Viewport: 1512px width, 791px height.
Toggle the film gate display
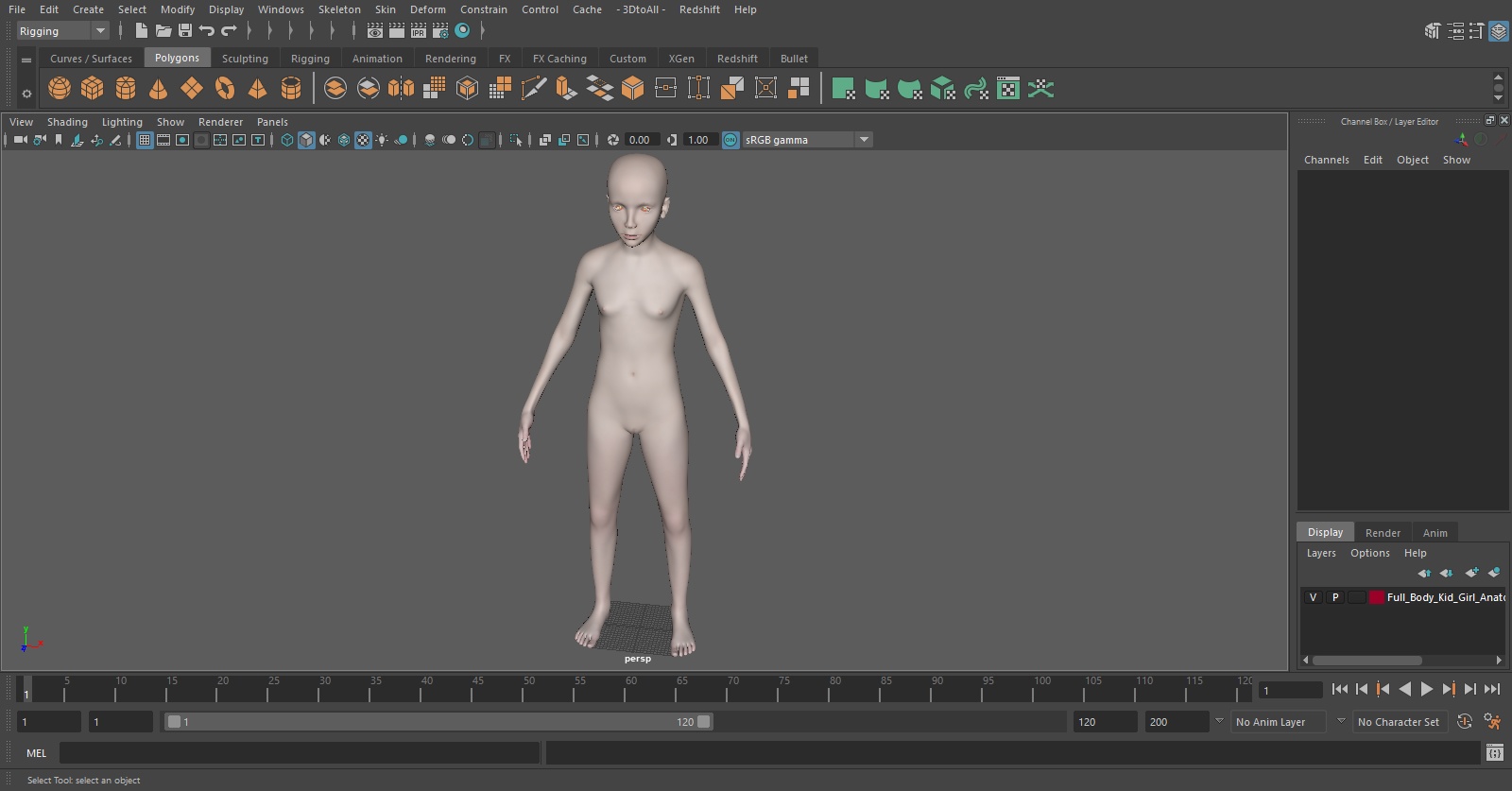163,140
